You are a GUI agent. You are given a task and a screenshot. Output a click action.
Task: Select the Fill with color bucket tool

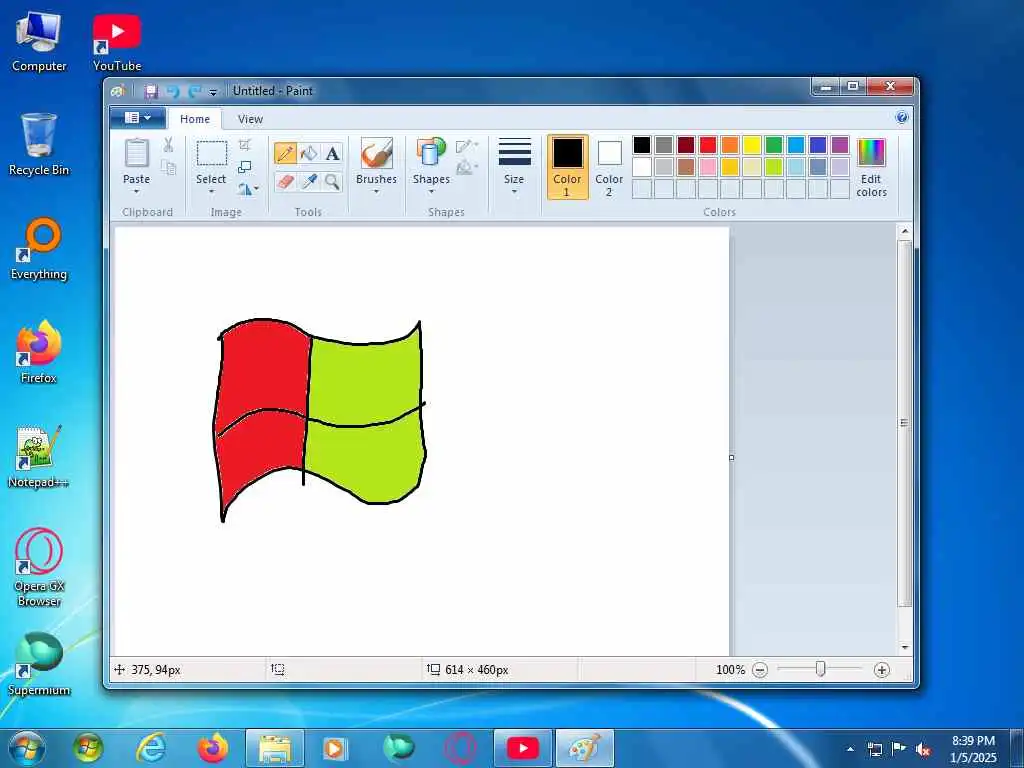(309, 153)
